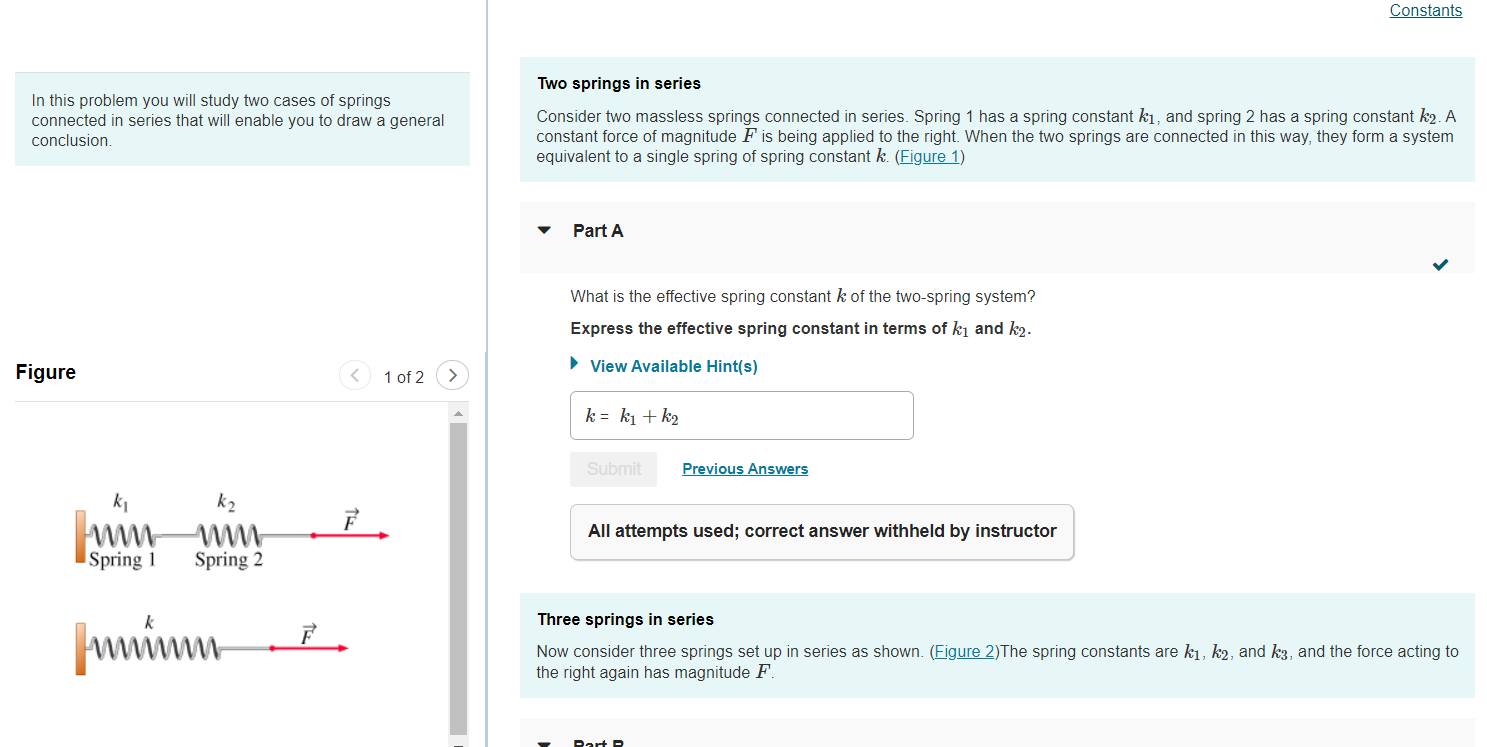
Task: Click the Part A section header
Action: pos(598,230)
